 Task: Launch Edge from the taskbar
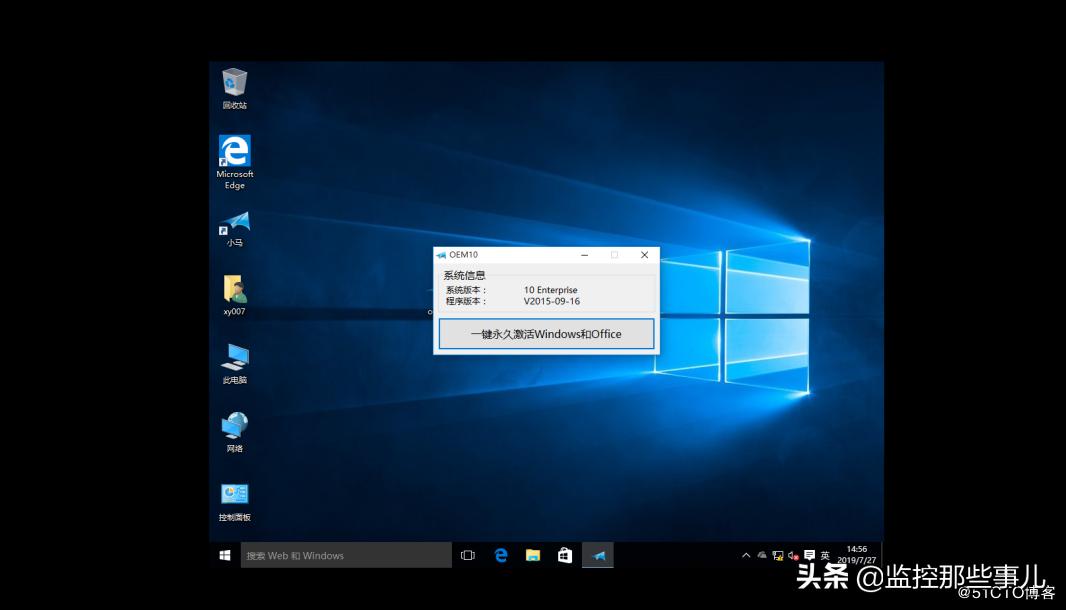[500, 555]
